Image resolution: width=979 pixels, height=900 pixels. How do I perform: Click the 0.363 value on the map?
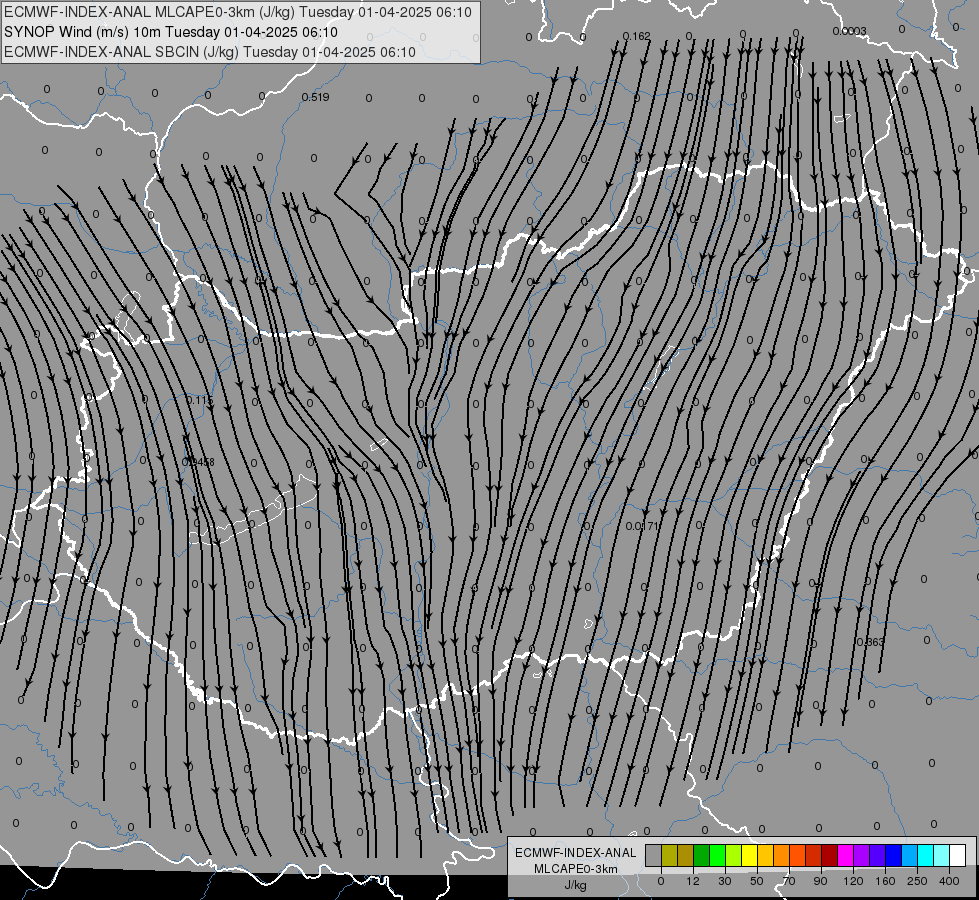(870, 642)
